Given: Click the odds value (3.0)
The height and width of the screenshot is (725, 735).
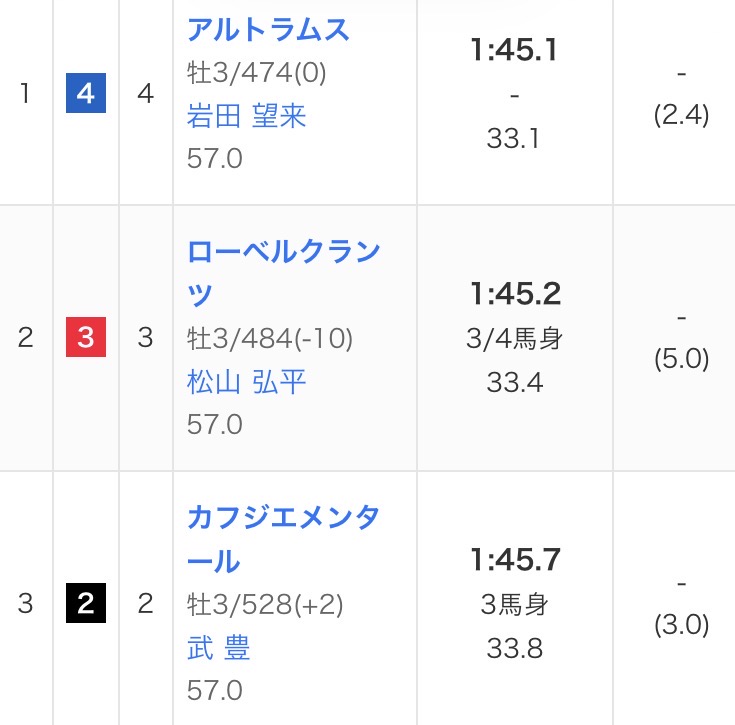Looking at the screenshot, I should pos(681,626).
